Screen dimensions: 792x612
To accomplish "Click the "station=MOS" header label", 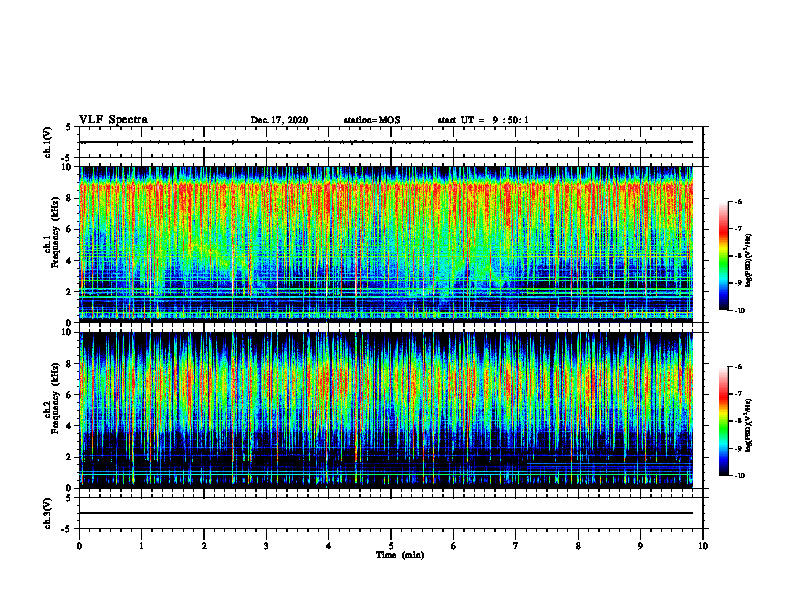I will [x=372, y=120].
